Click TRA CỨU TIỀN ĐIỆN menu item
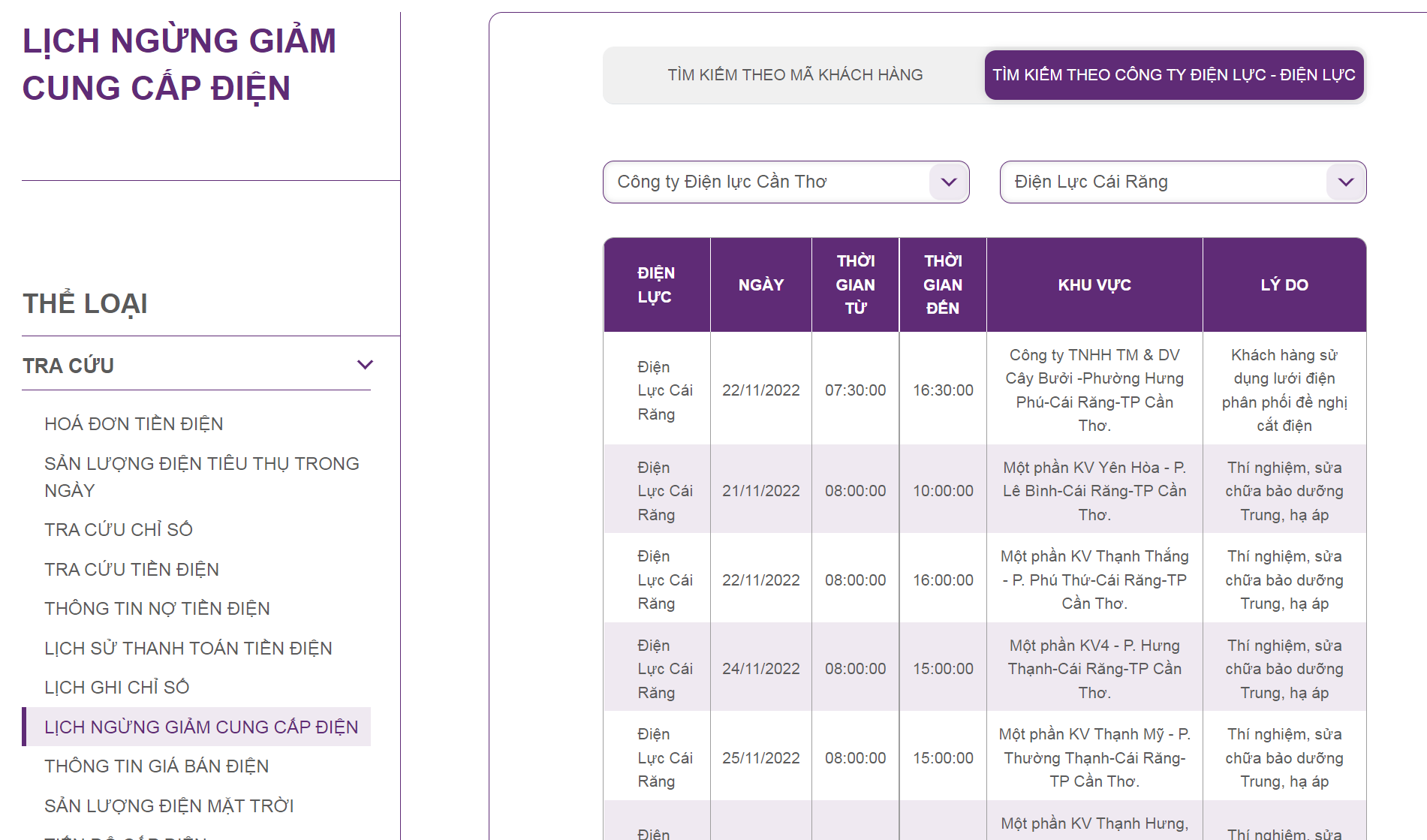The height and width of the screenshot is (840, 1427). [131, 570]
